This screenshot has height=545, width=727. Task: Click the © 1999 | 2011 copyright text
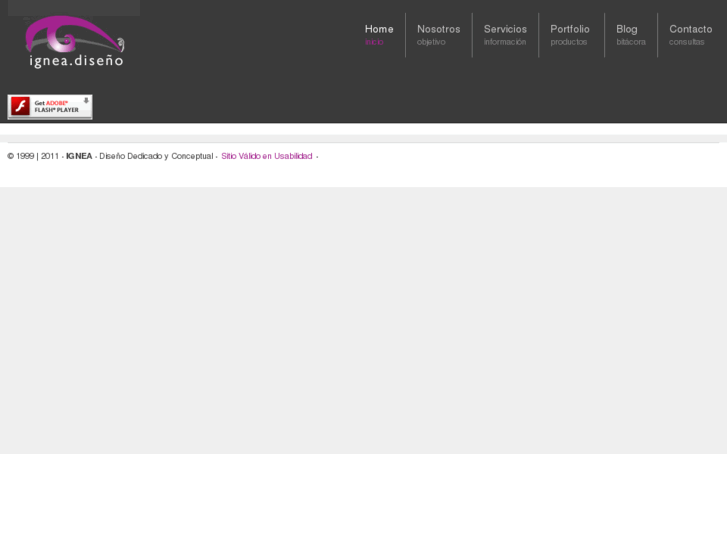coord(33,156)
